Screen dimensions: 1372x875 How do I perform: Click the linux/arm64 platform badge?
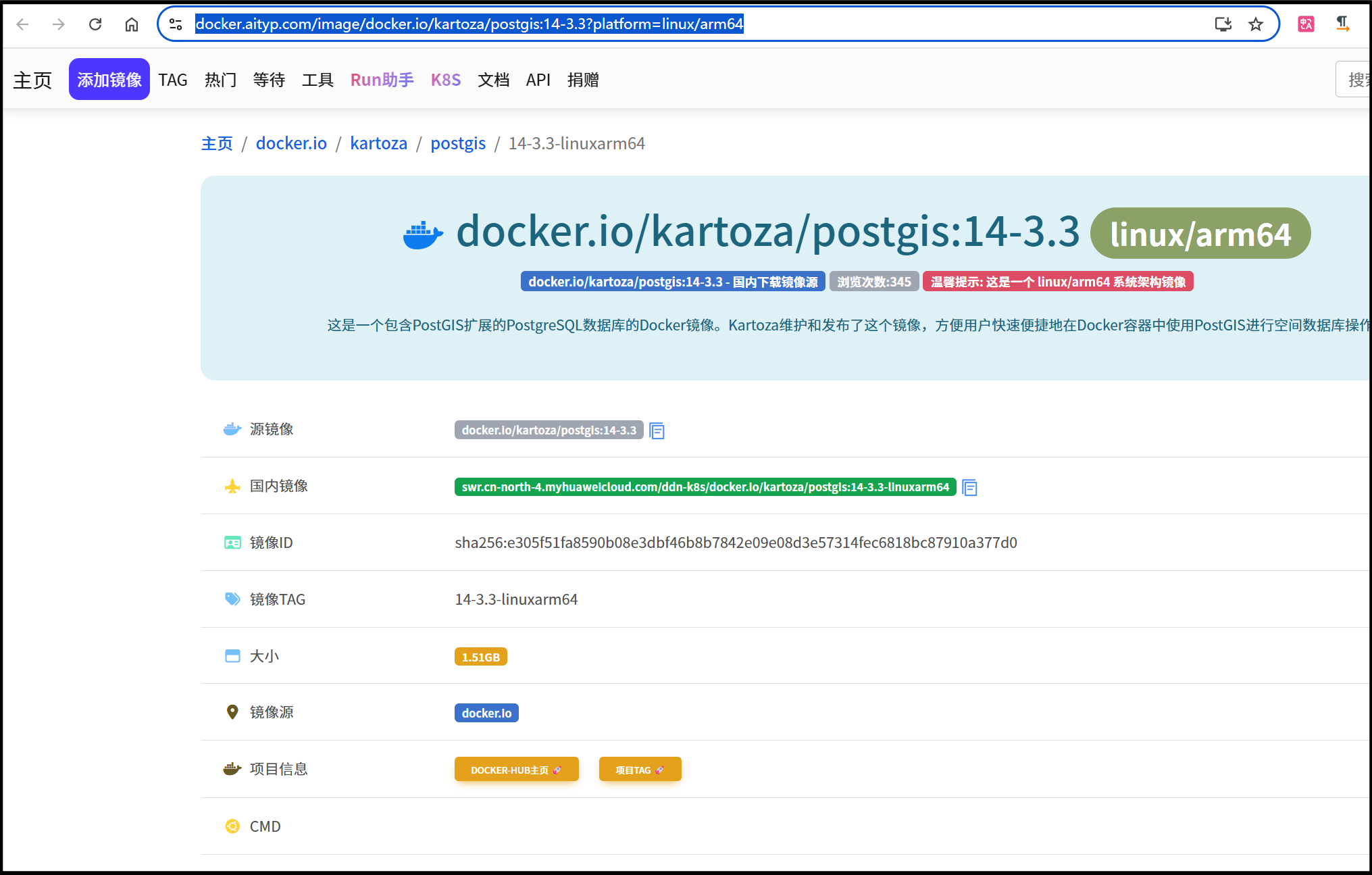click(1200, 234)
